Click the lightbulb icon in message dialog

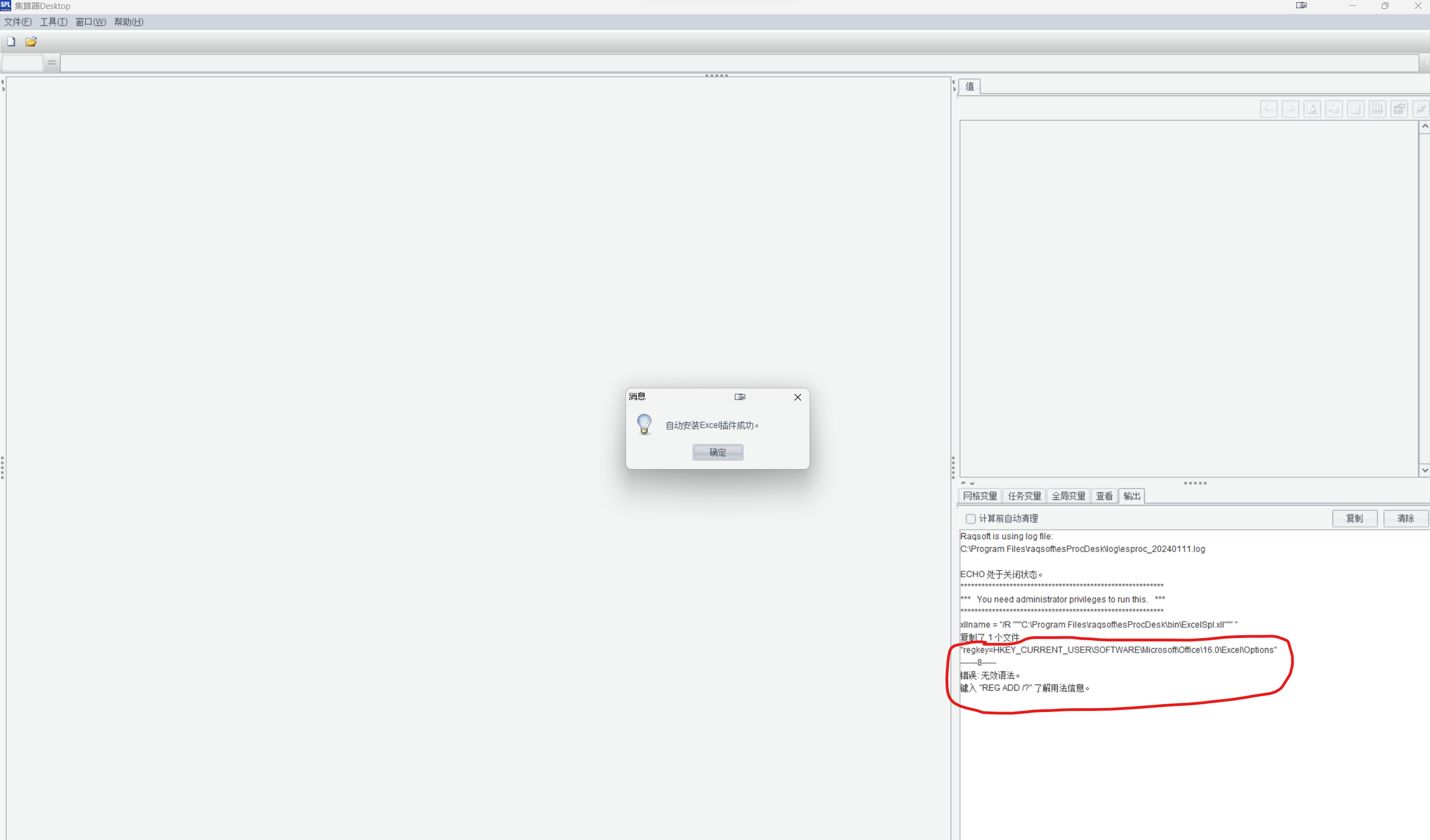click(644, 424)
